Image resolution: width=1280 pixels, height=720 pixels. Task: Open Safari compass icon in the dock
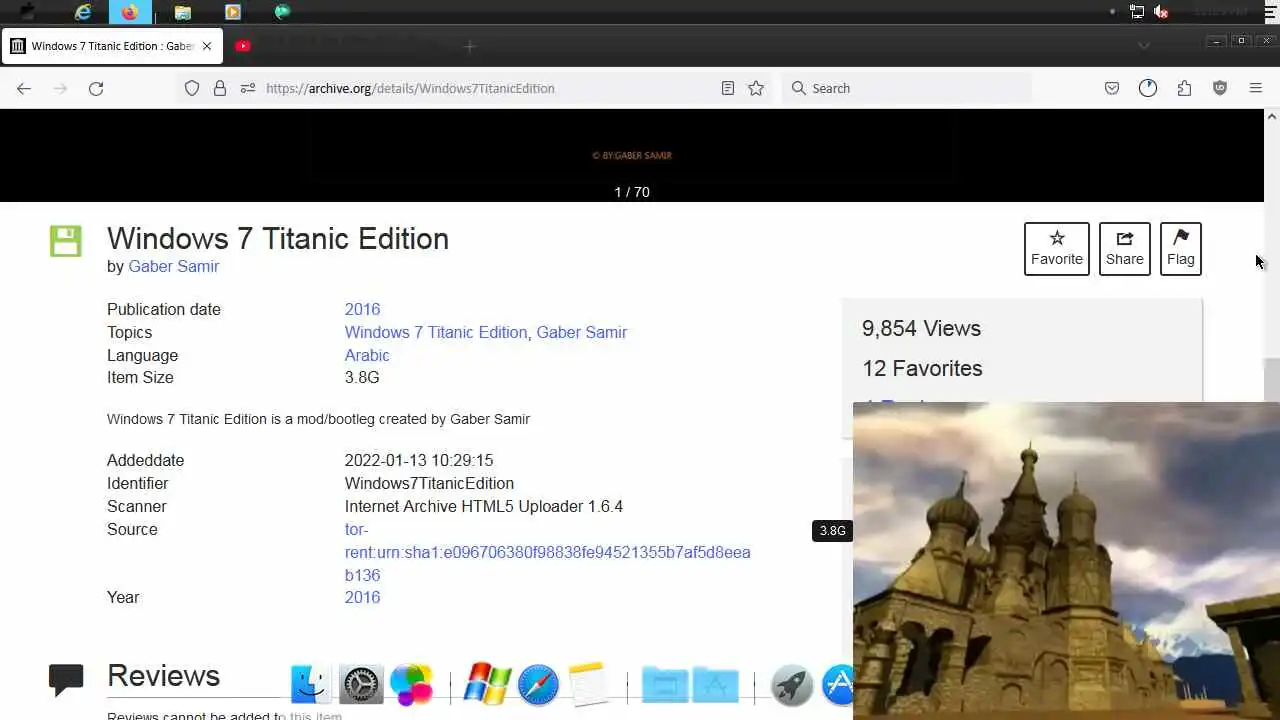pos(538,685)
